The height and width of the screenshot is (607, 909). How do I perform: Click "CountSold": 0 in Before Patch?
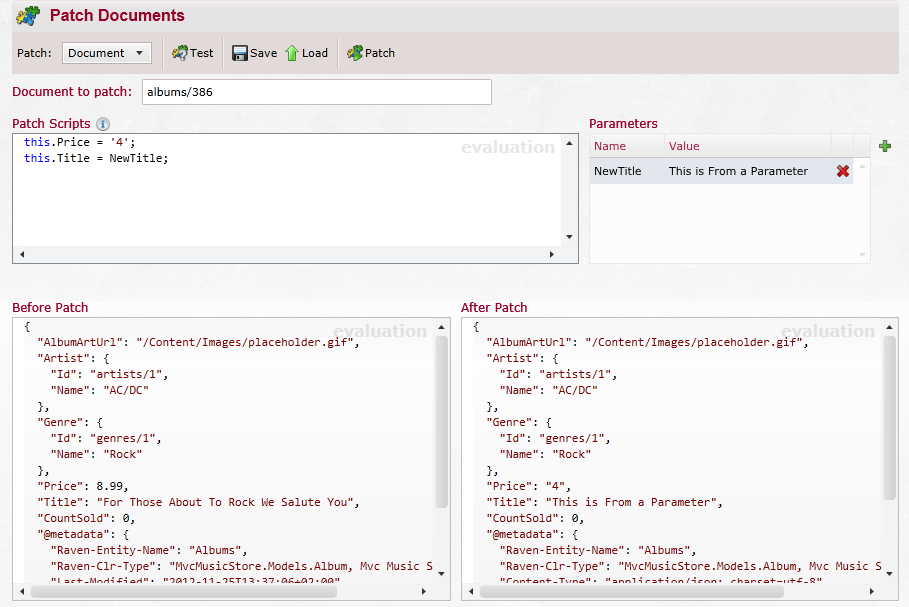86,518
